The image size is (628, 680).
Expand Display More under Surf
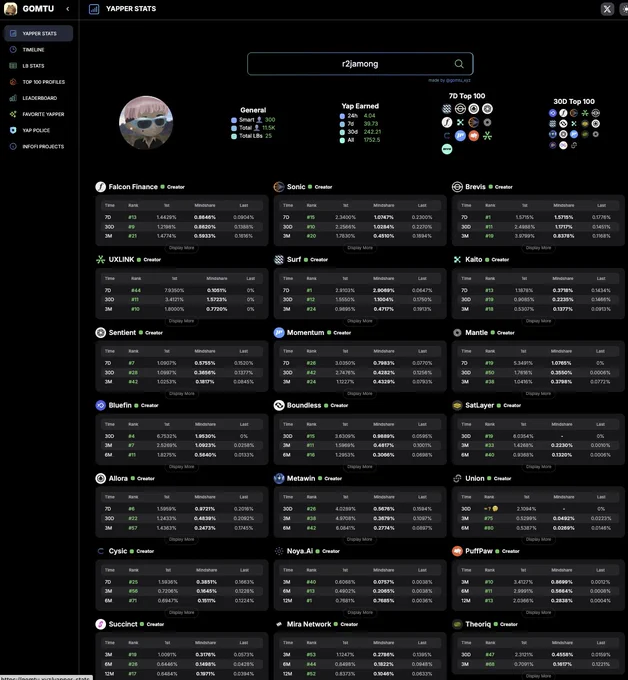tap(360, 321)
